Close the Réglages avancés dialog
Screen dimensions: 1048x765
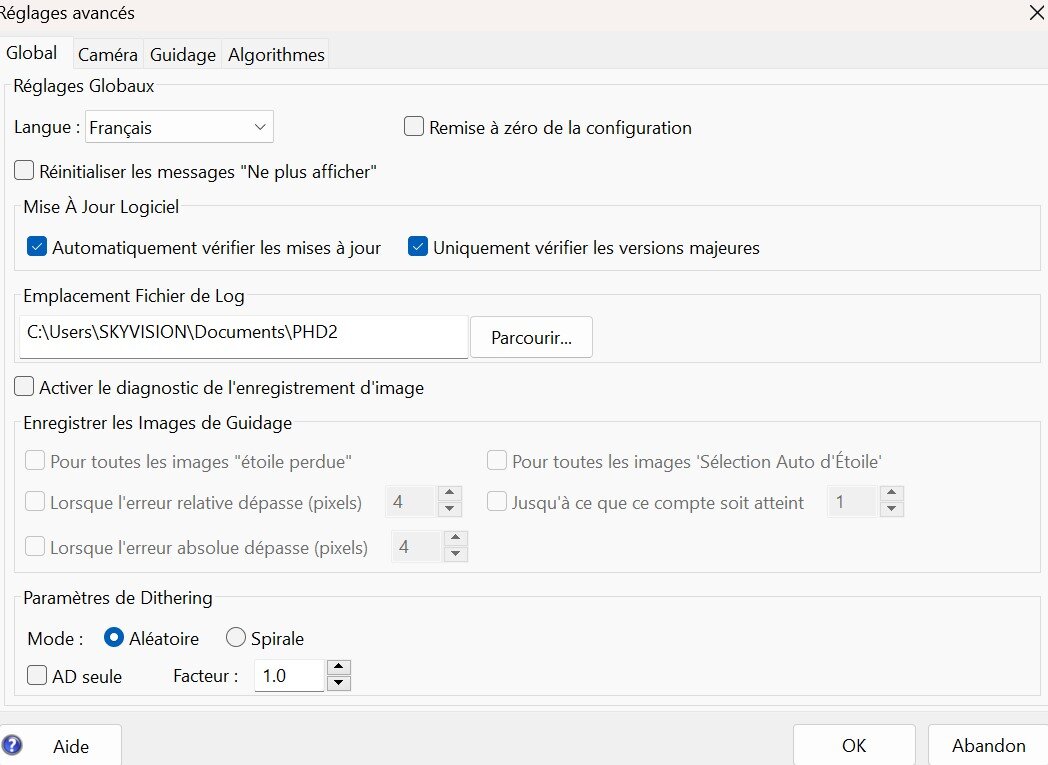[x=1036, y=13]
